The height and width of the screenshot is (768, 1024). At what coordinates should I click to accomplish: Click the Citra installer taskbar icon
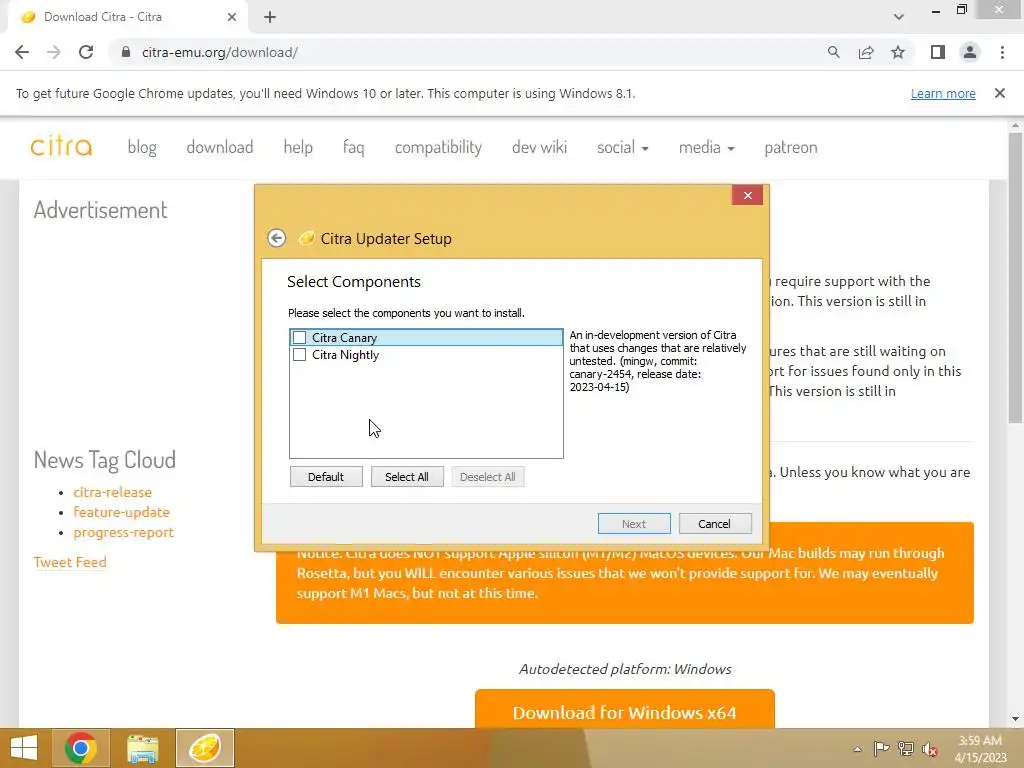[204, 748]
